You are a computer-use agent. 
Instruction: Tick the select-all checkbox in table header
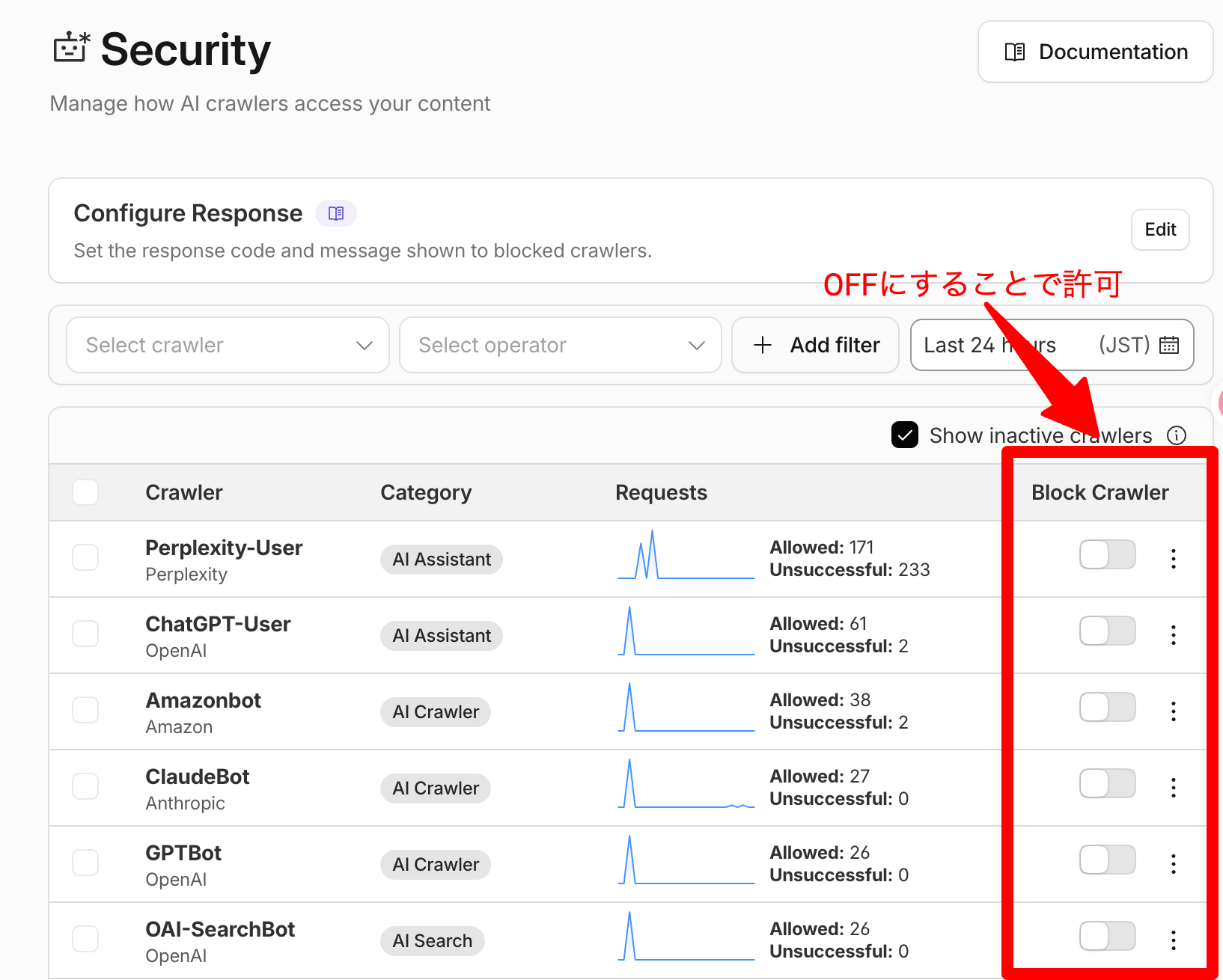tap(85, 492)
